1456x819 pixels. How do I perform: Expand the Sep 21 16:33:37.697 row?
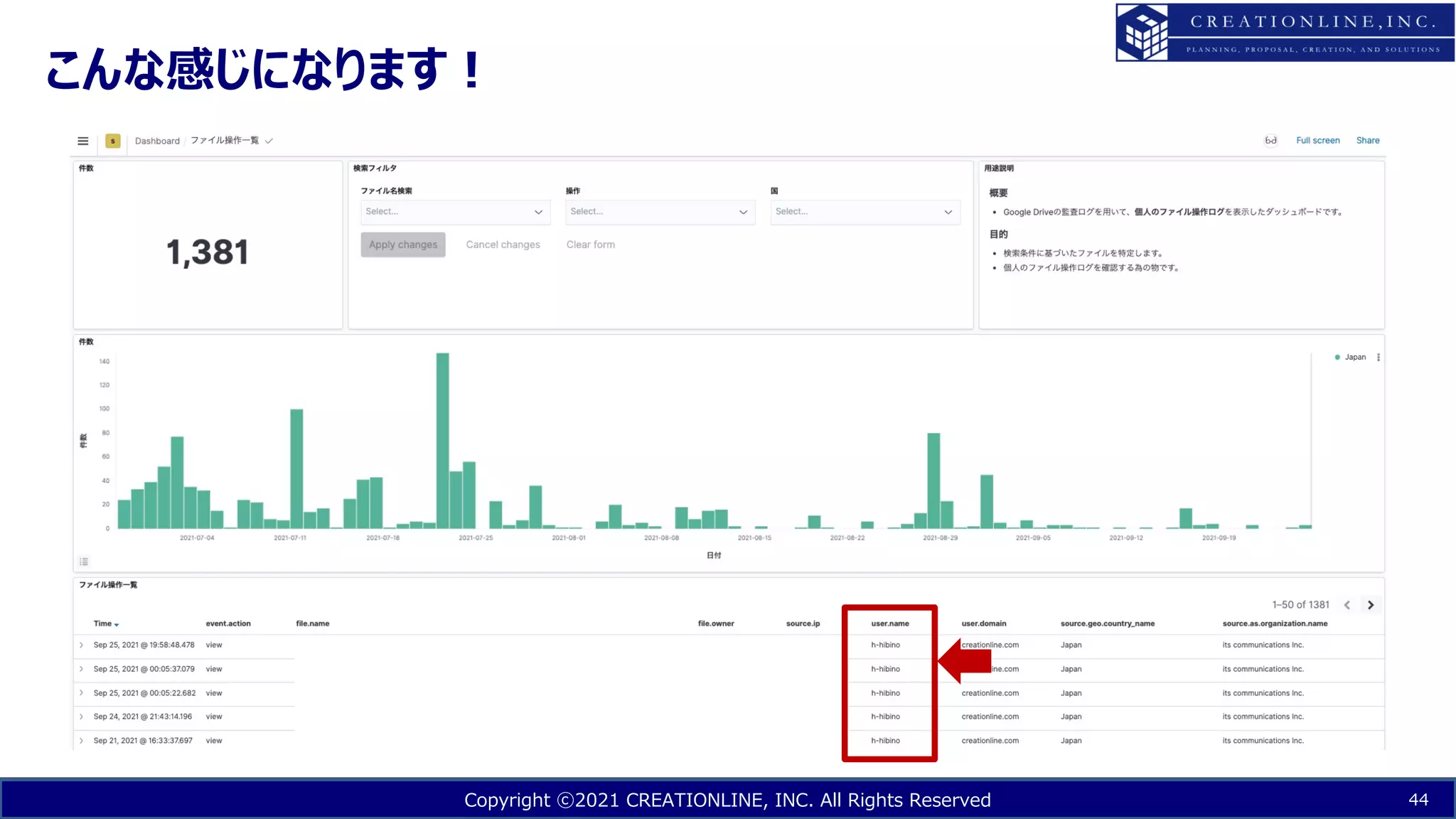[82, 741]
